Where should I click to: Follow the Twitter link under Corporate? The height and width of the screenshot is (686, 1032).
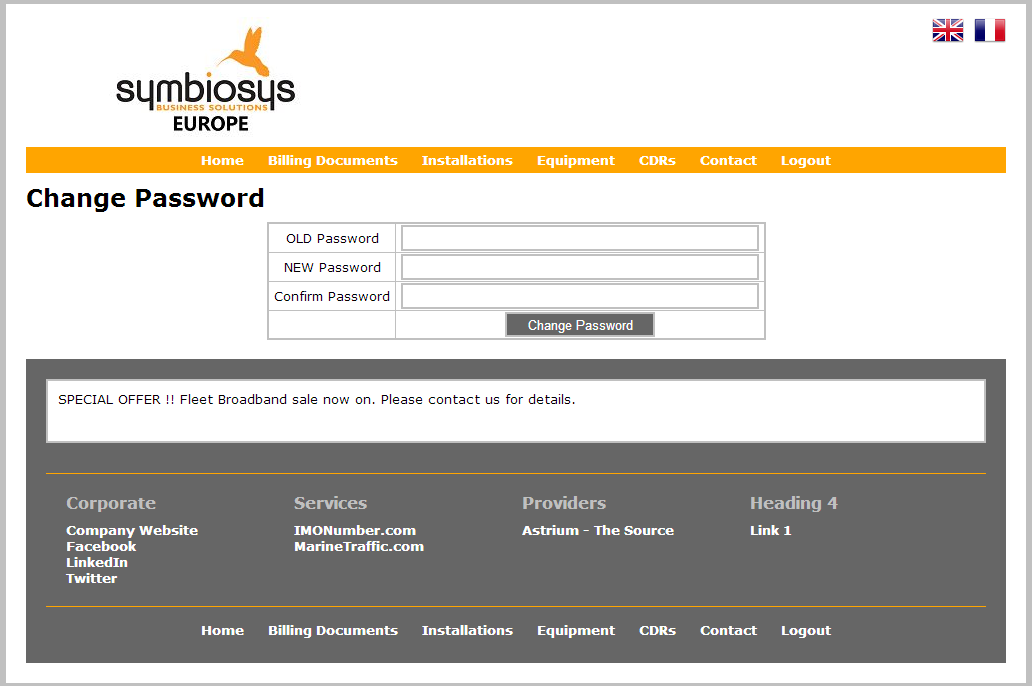pyautogui.click(x=92, y=579)
